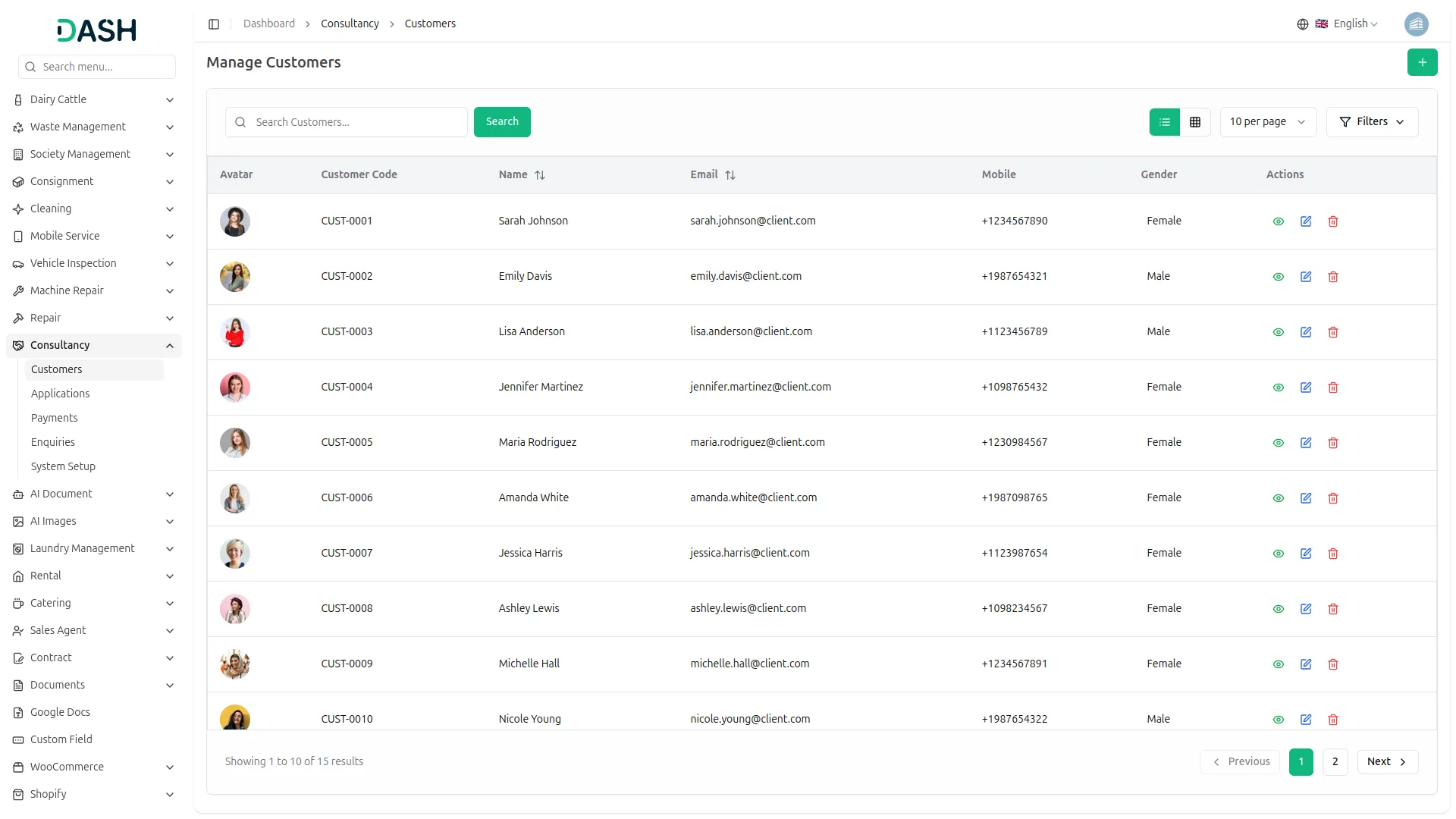Click the Search Customers input field
Viewport: 1456px width, 819px height.
pyautogui.click(x=356, y=122)
